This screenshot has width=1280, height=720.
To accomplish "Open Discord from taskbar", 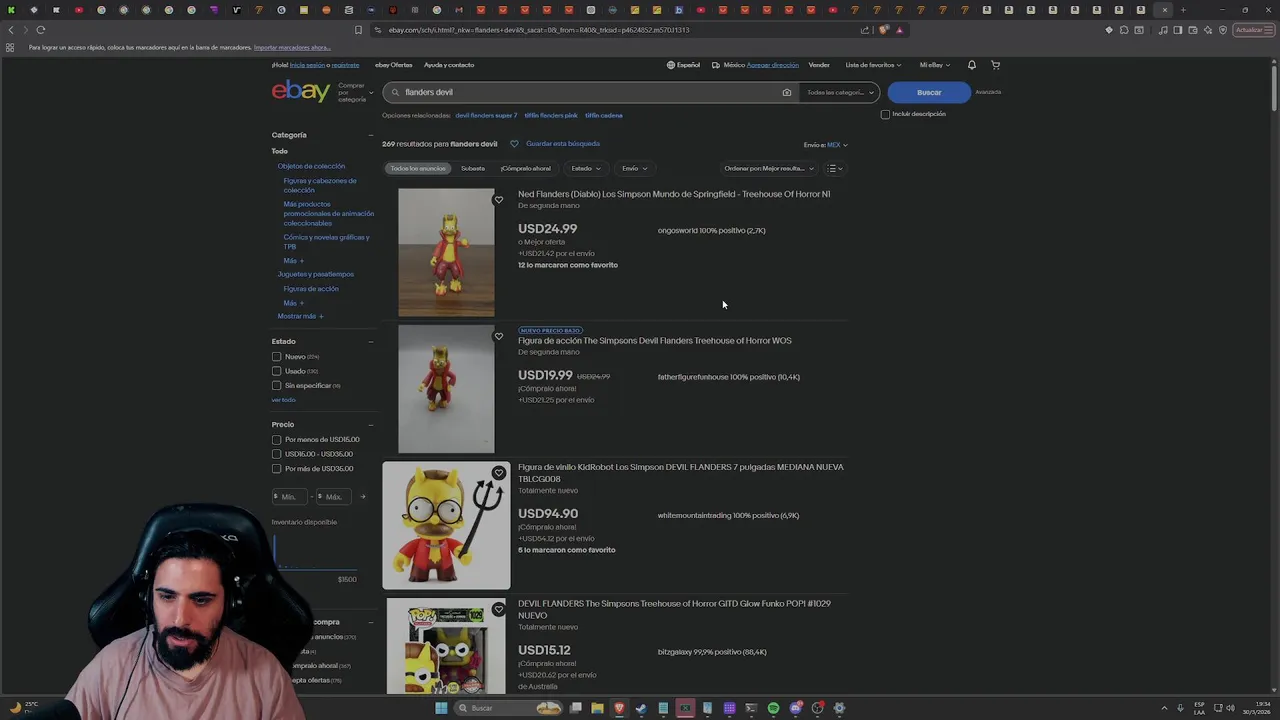I will 795,708.
